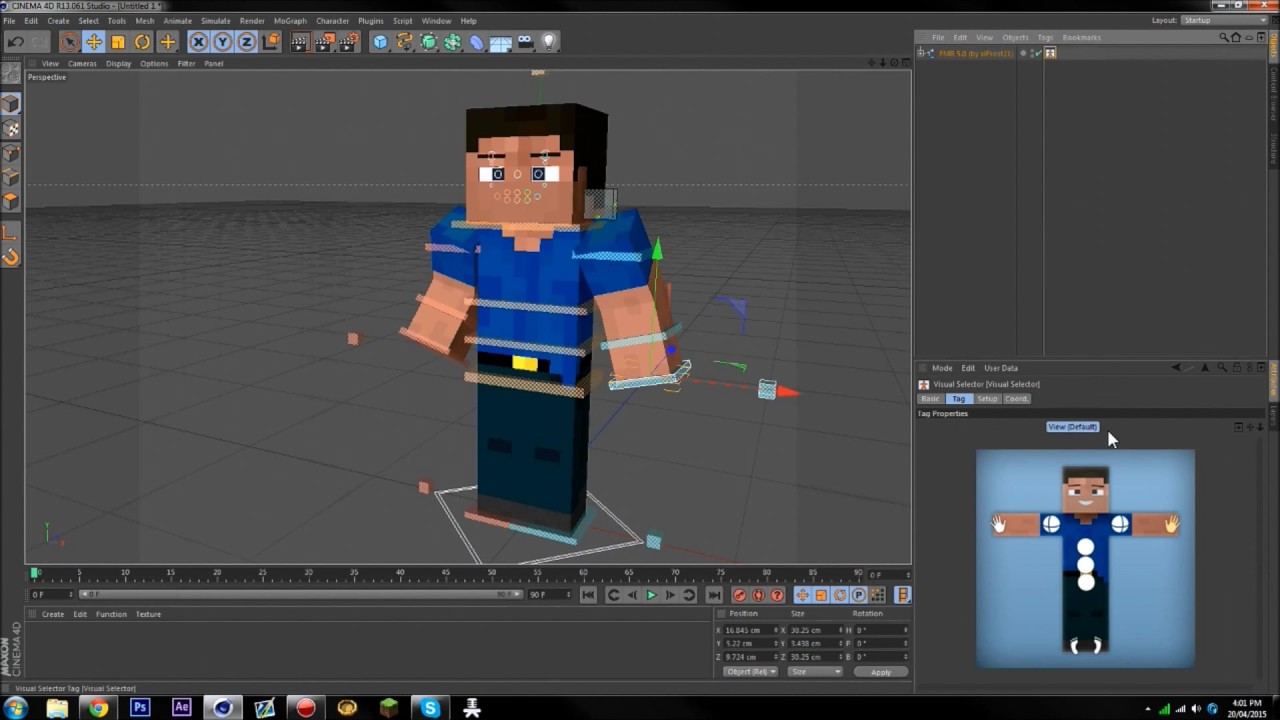Add a camera object from the toolbar
1280x720 pixels.
coord(524,41)
